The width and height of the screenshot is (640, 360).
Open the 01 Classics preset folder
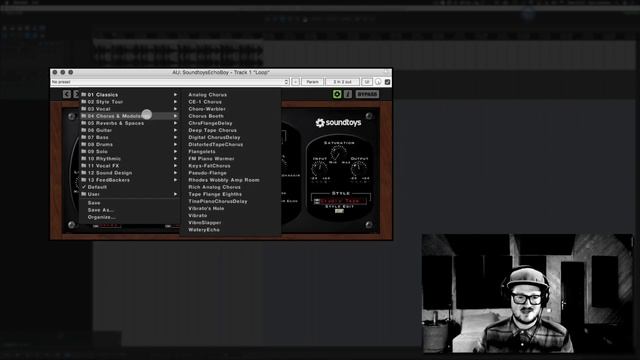pos(130,95)
